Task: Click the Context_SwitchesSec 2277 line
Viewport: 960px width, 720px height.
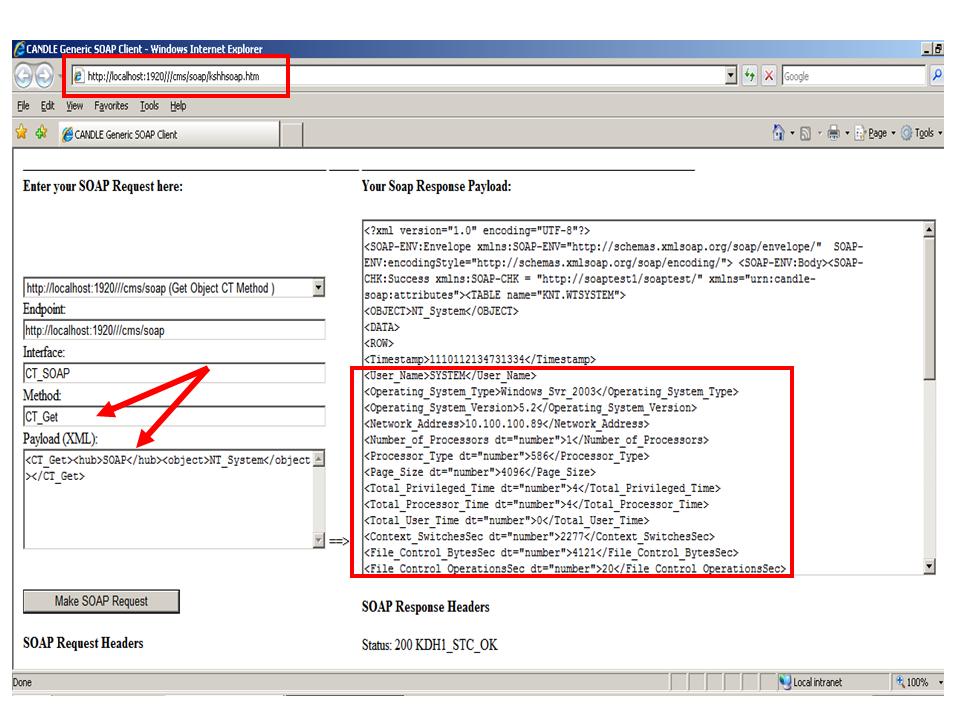Action: pyautogui.click(x=539, y=536)
